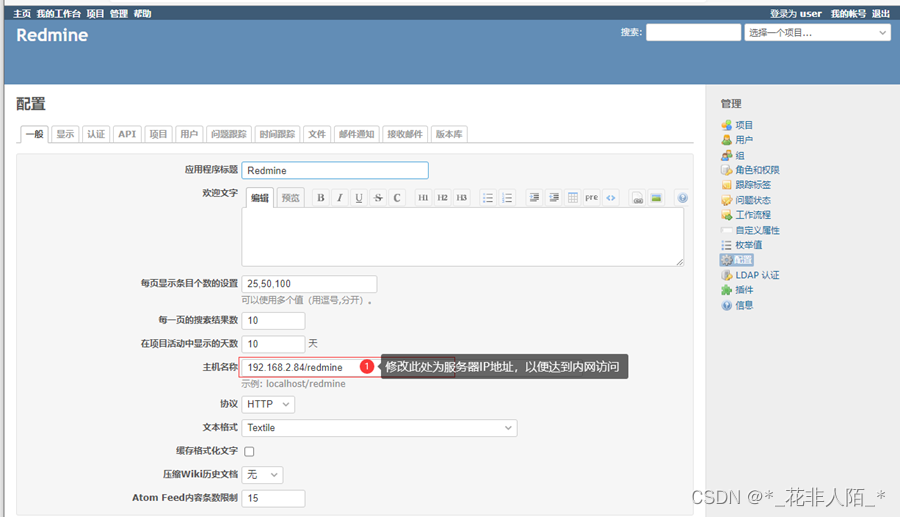Switch to the 认证 settings tab
This screenshot has height=517, width=900.
click(96, 134)
